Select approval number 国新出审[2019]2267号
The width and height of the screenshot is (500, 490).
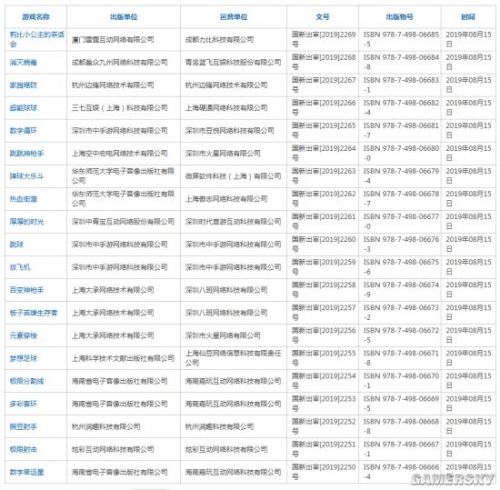click(324, 85)
